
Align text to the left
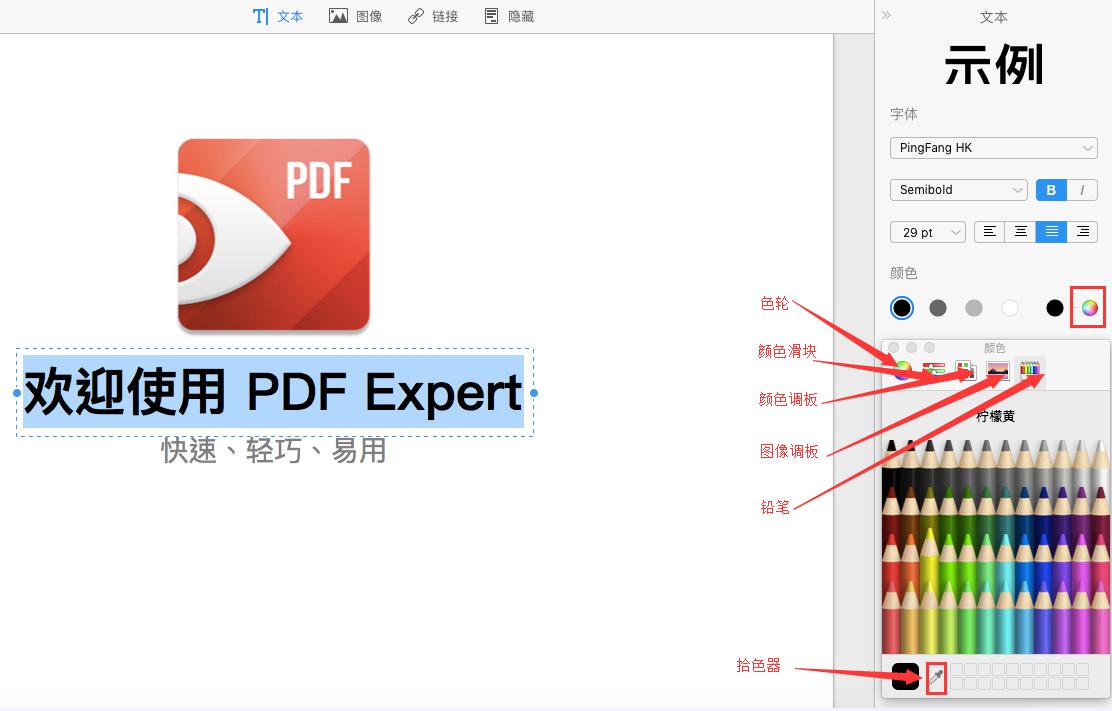(x=989, y=232)
